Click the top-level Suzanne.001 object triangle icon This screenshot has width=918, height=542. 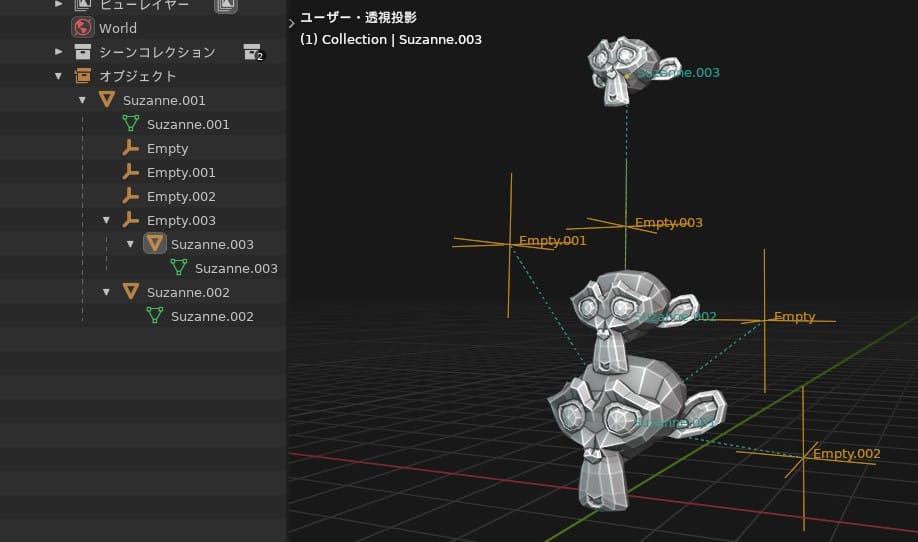coord(107,100)
